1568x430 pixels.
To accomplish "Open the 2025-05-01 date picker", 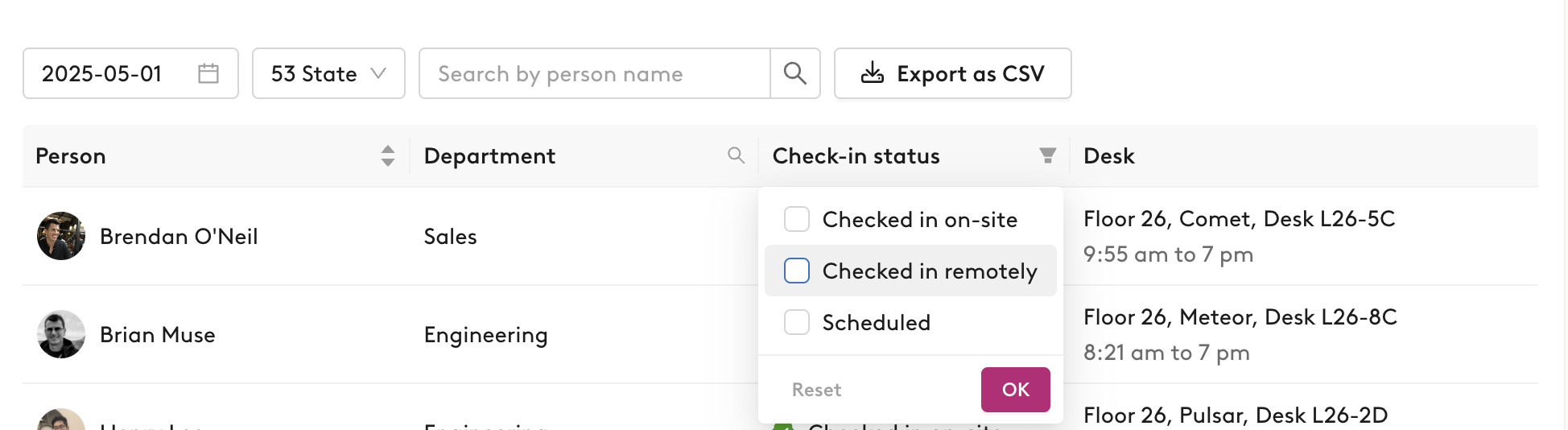I will coord(130,73).
